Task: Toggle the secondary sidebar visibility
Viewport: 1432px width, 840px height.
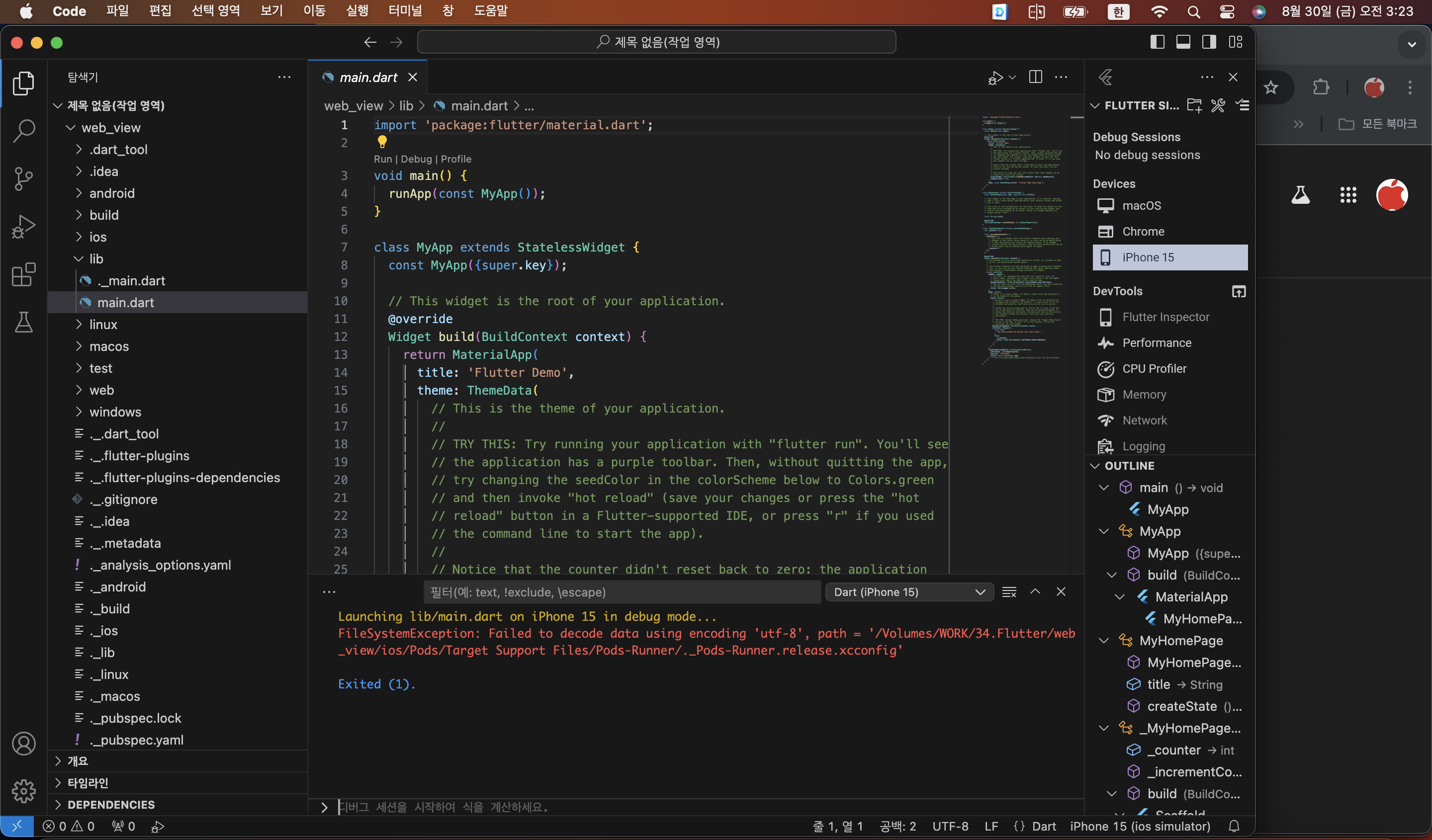Action: click(x=1209, y=42)
